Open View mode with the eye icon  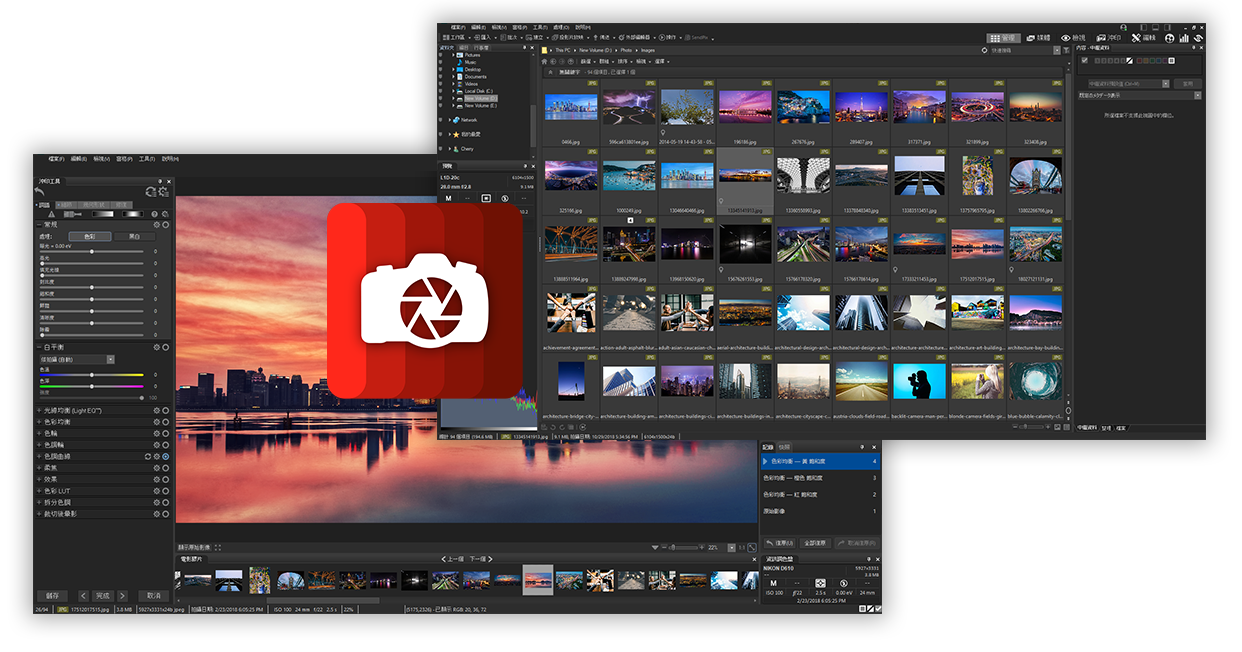pos(1072,38)
